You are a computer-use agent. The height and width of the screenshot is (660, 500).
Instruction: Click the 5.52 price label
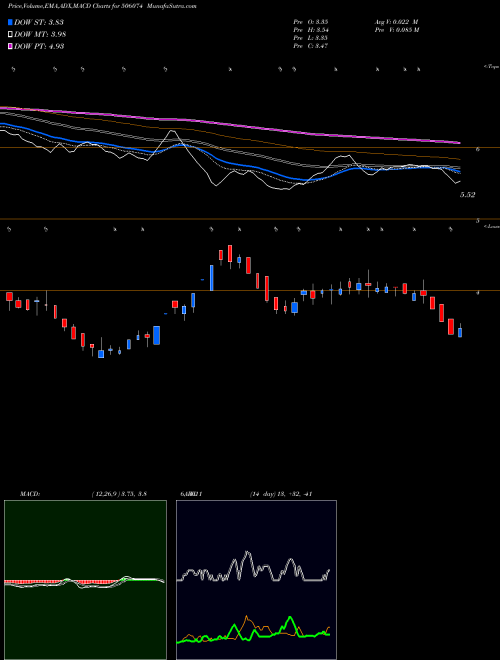click(x=468, y=195)
